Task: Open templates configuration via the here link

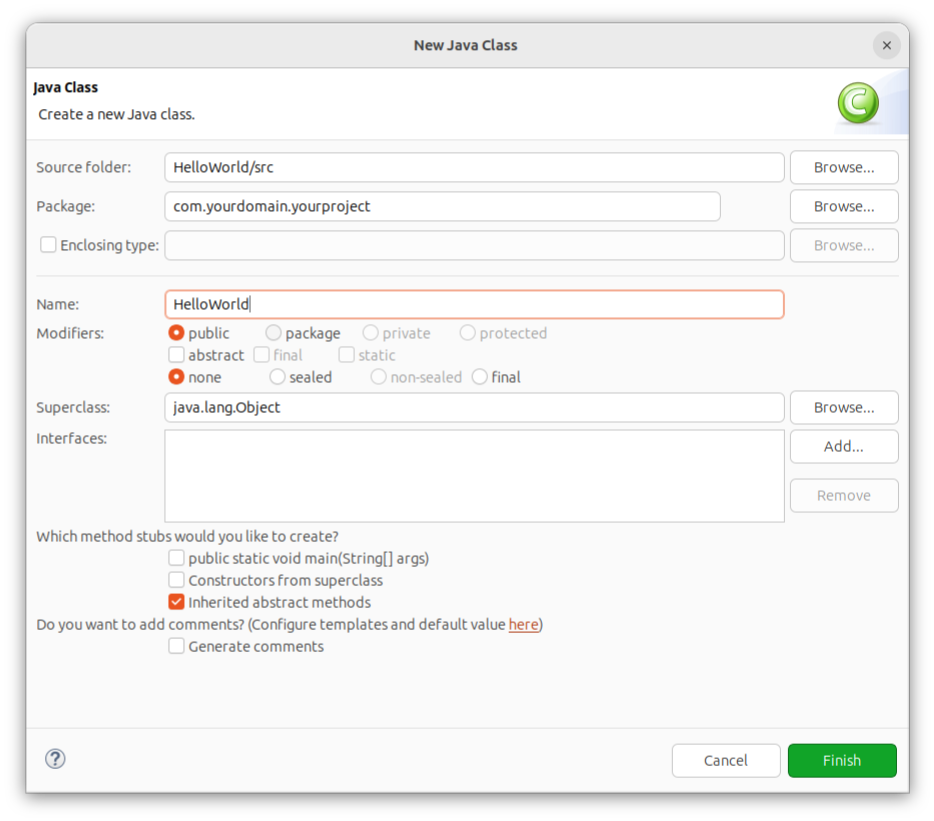Action: (x=523, y=624)
